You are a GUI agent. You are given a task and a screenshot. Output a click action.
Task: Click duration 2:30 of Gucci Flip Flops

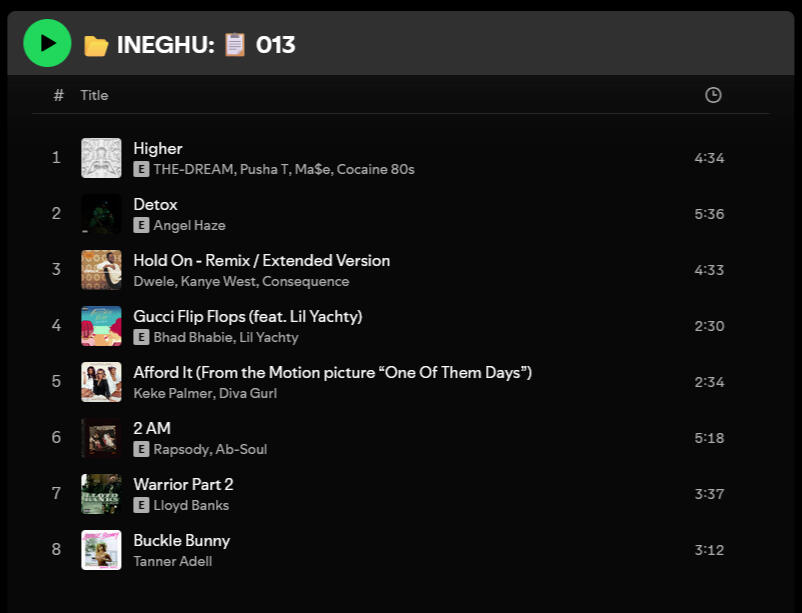[709, 326]
